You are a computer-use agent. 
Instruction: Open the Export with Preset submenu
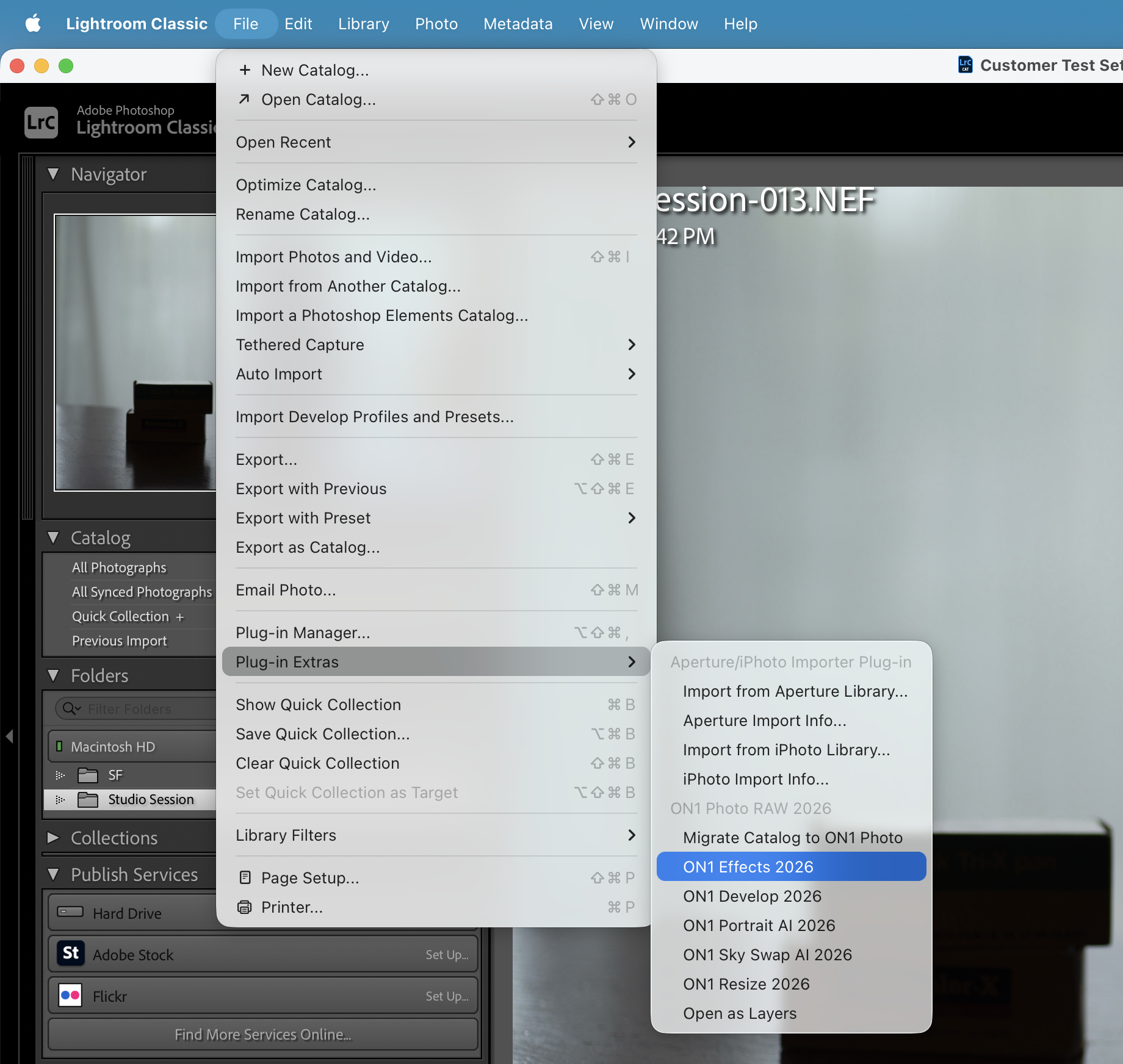point(436,517)
